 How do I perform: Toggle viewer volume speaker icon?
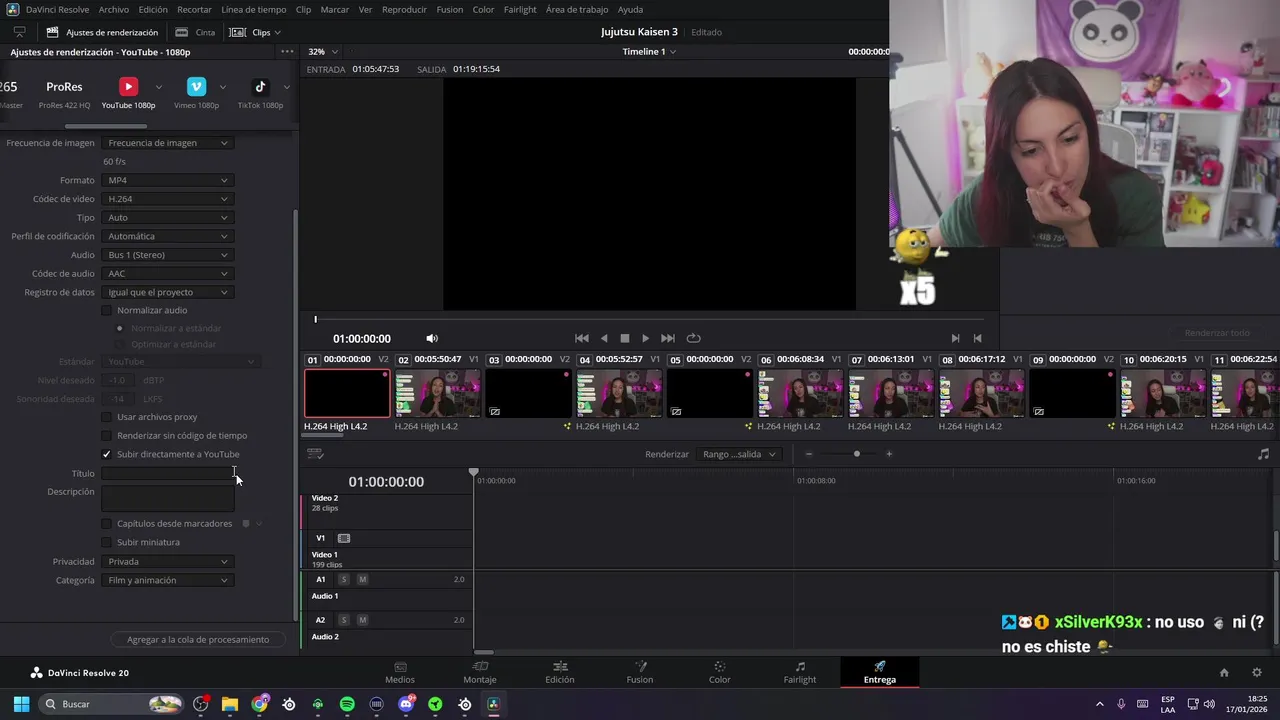click(x=432, y=338)
